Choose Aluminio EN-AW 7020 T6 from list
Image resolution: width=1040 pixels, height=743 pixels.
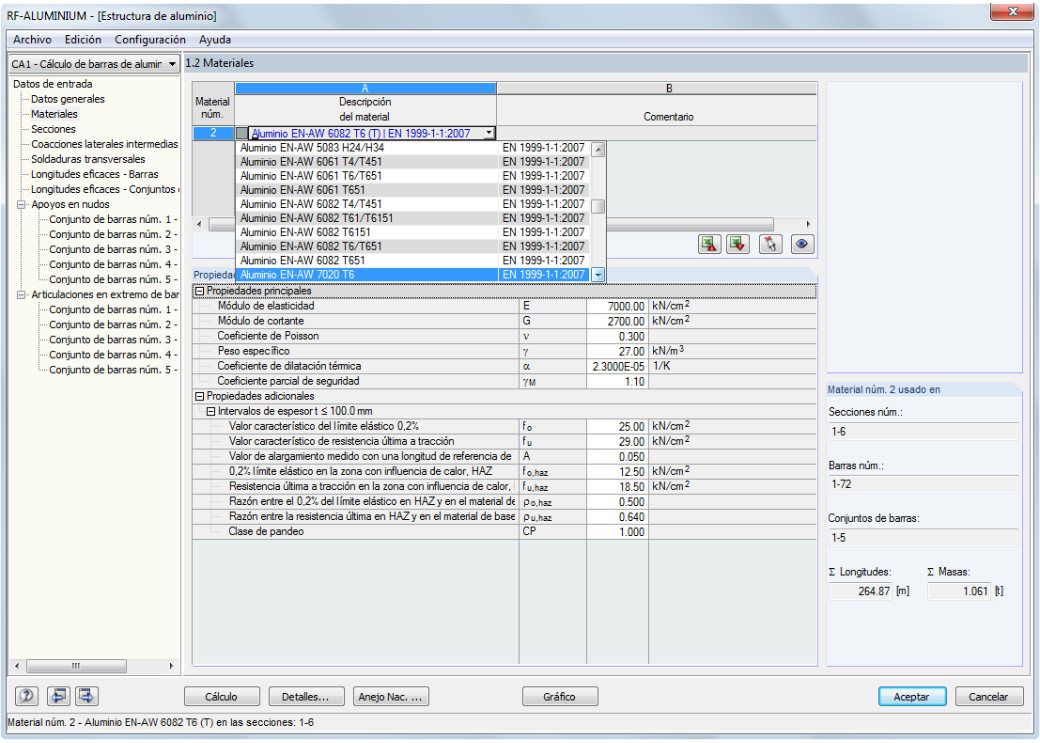pos(413,275)
